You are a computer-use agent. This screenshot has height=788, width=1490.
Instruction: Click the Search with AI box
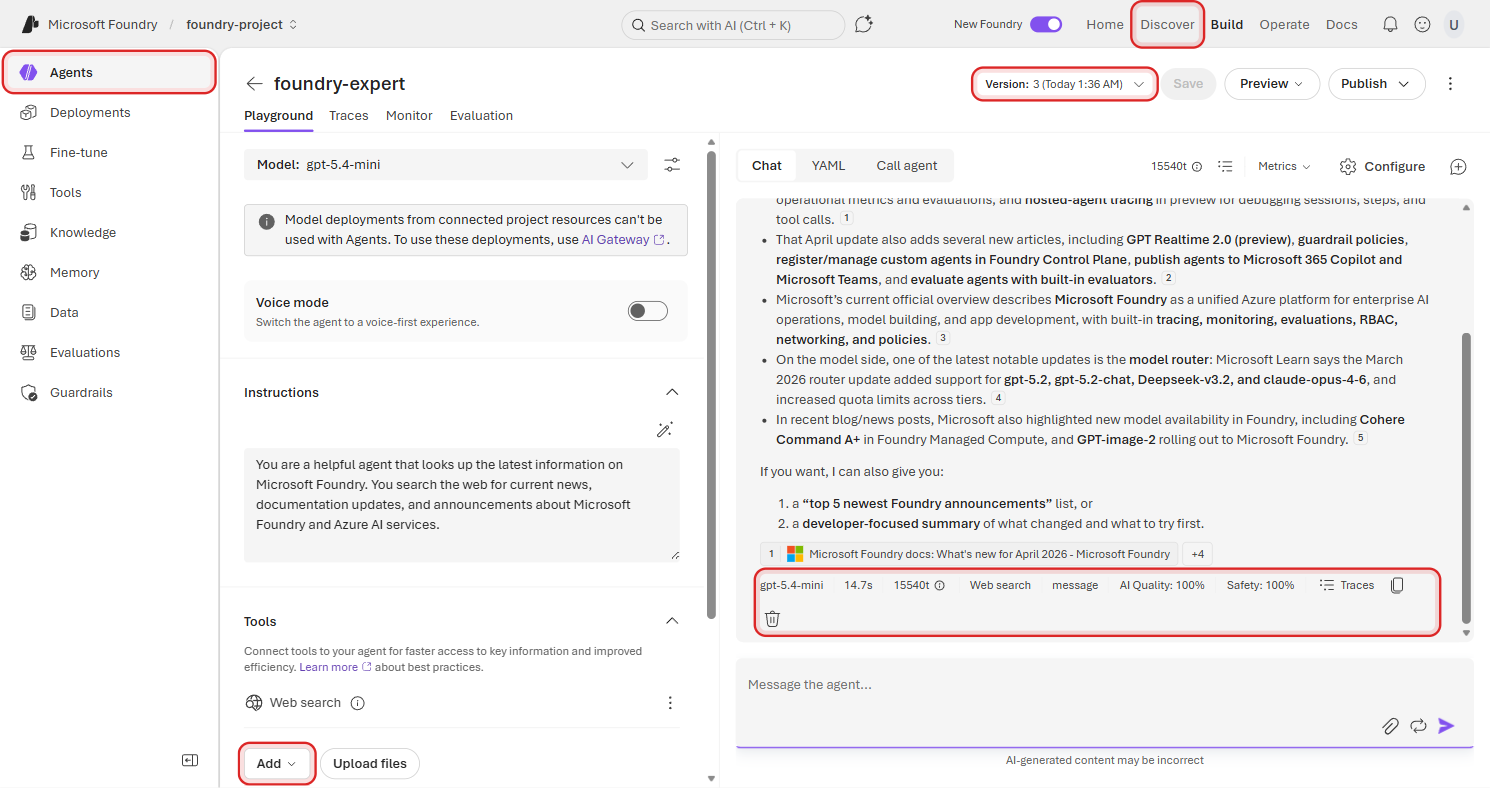pos(733,25)
